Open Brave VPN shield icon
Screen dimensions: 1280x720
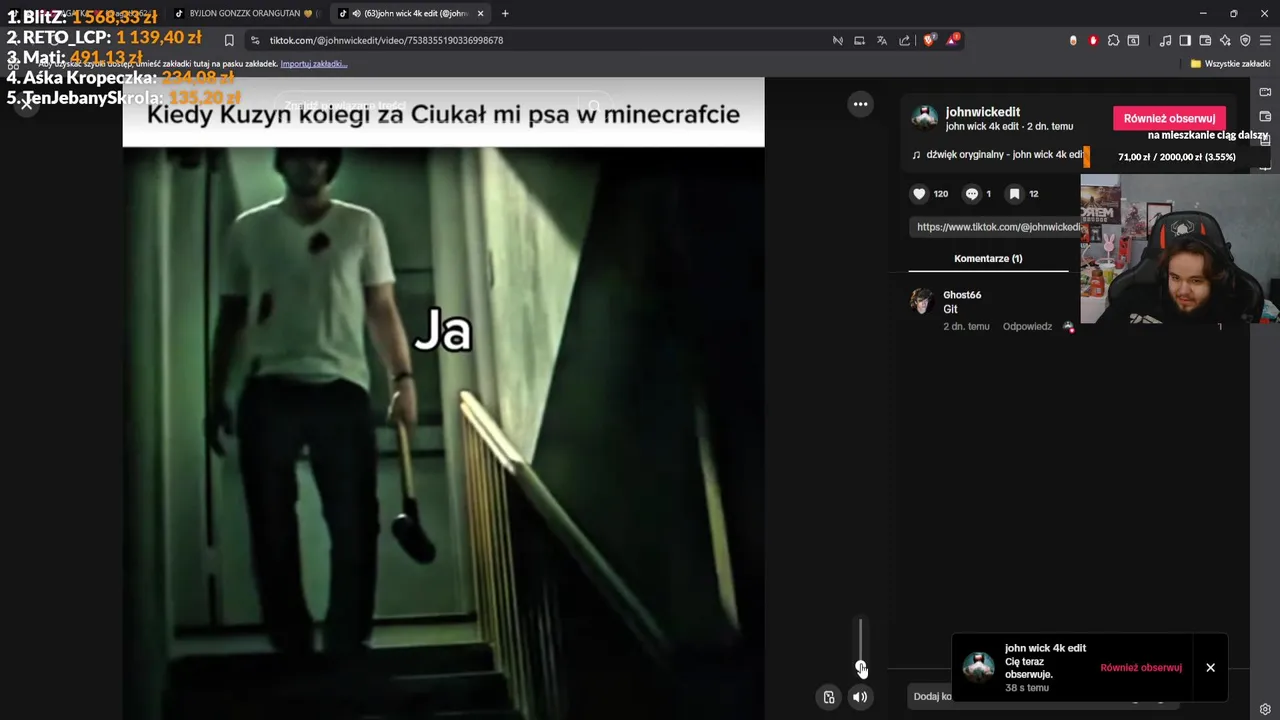(1245, 40)
